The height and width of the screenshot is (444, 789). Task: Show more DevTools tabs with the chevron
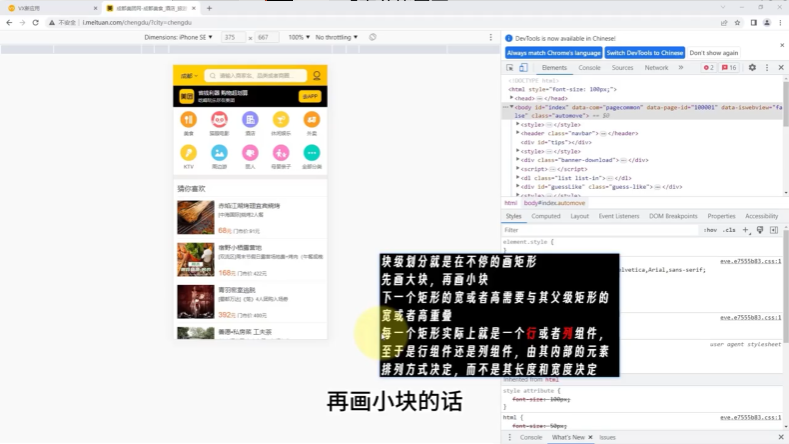pyautogui.click(x=681, y=67)
